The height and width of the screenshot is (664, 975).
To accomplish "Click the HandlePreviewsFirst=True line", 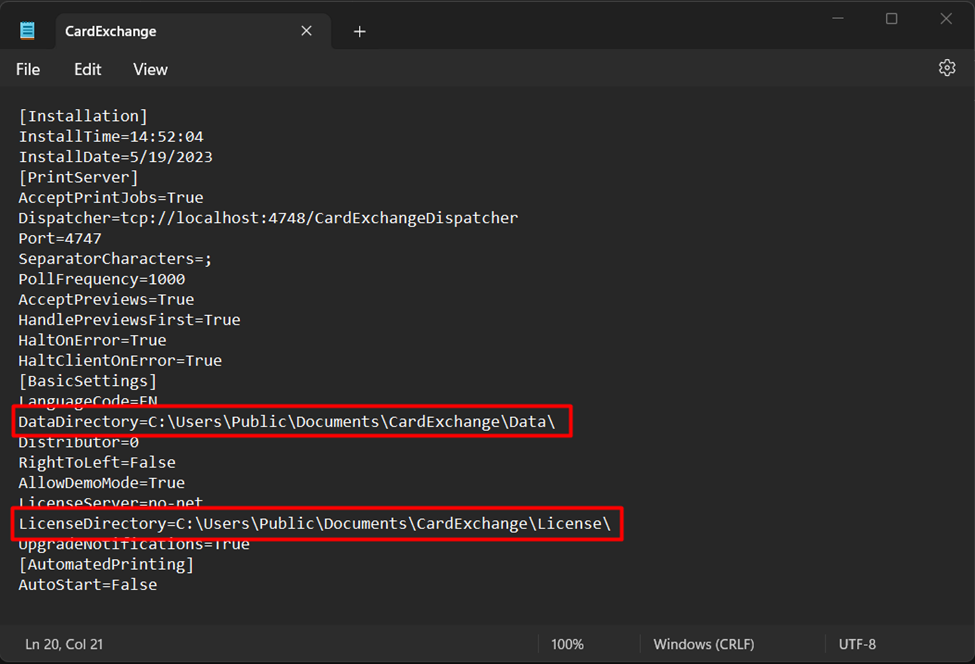I will tap(129, 320).
